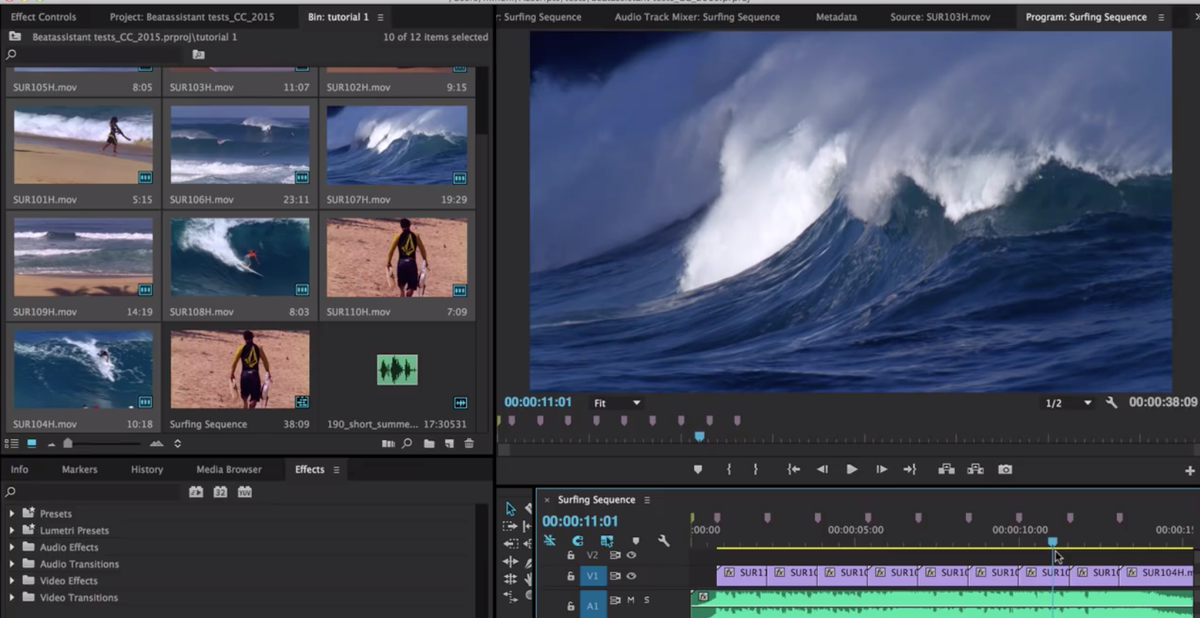Expand the Audio Transitions folder

click(x=12, y=564)
